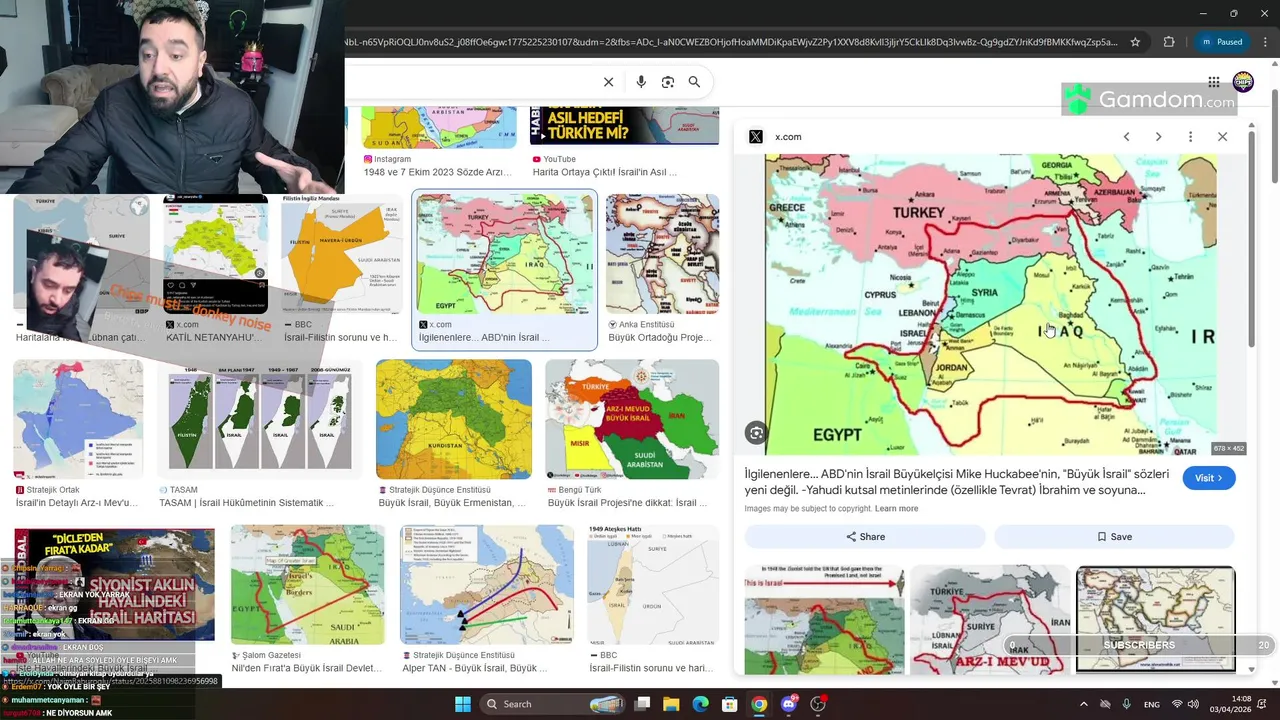
Task: Open OBS Studio from the taskbar
Action: pyautogui.click(x=818, y=704)
